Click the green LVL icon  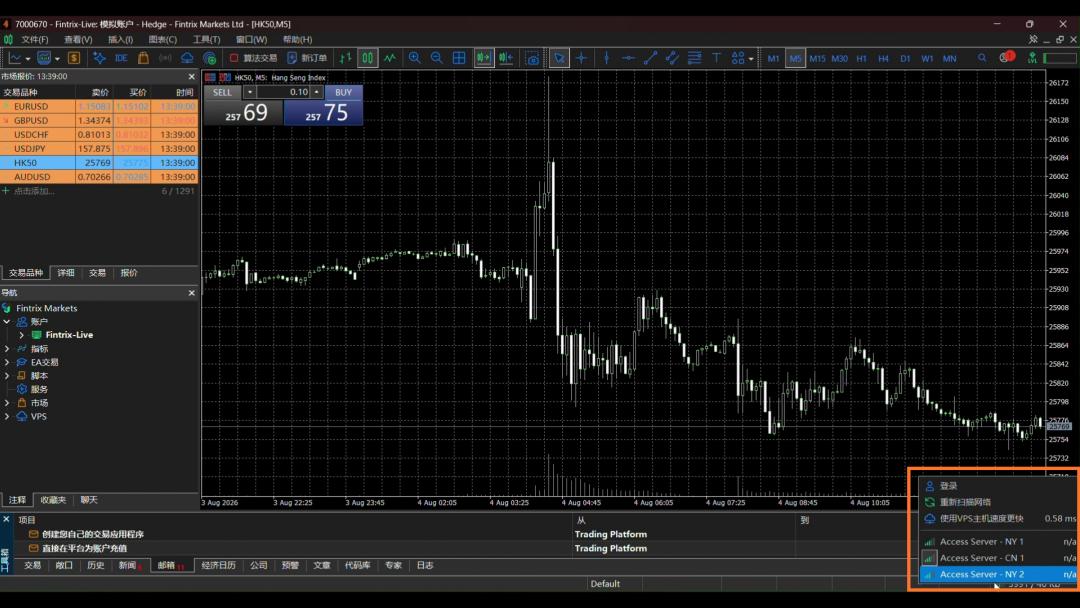coord(1032,59)
